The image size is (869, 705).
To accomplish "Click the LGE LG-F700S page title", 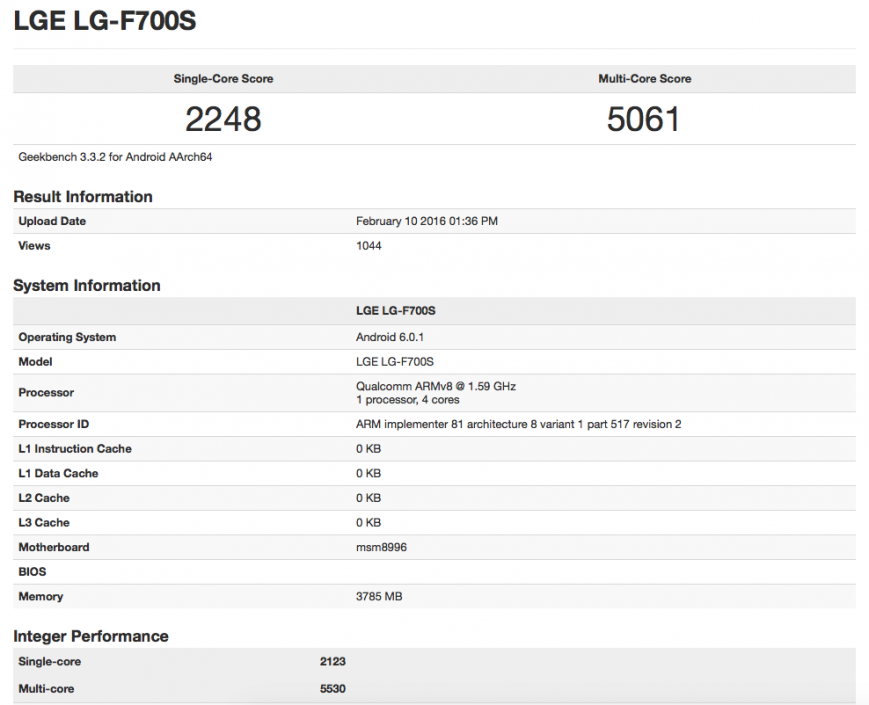I will tap(105, 21).
